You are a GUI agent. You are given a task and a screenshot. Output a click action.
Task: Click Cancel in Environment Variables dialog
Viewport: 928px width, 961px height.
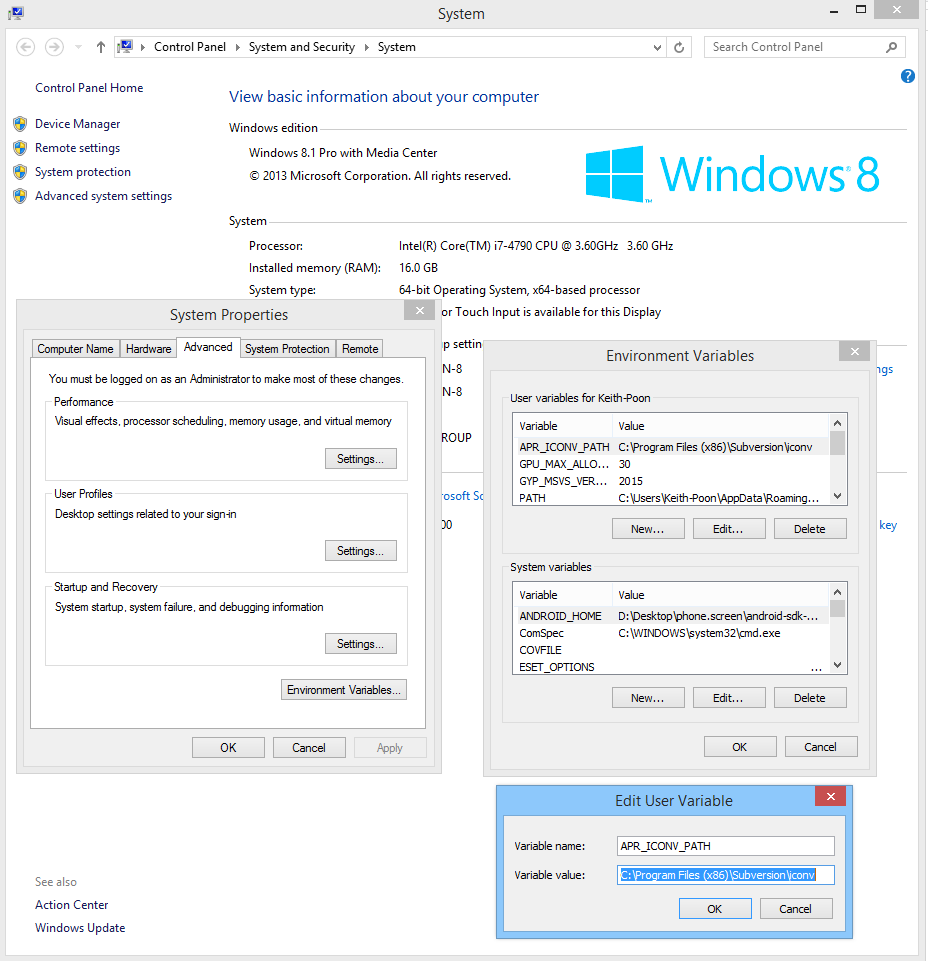(x=821, y=747)
